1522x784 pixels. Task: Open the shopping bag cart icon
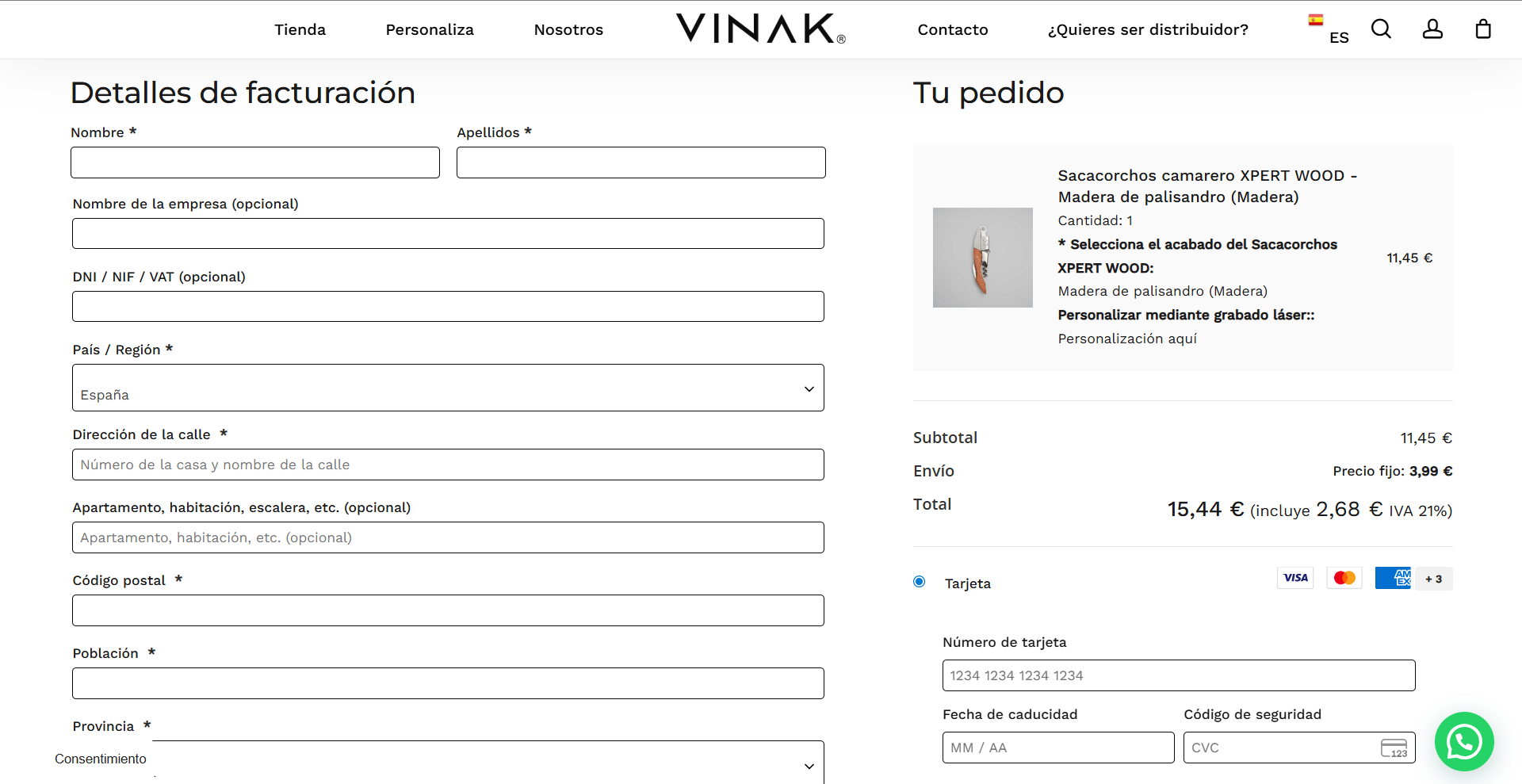pyautogui.click(x=1482, y=29)
